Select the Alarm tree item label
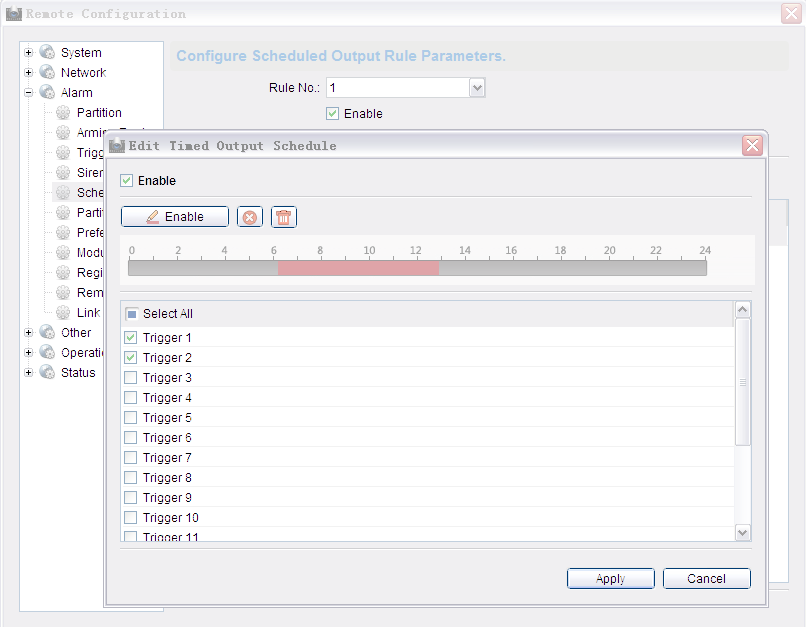Viewport: 806px width, 627px height. [77, 93]
